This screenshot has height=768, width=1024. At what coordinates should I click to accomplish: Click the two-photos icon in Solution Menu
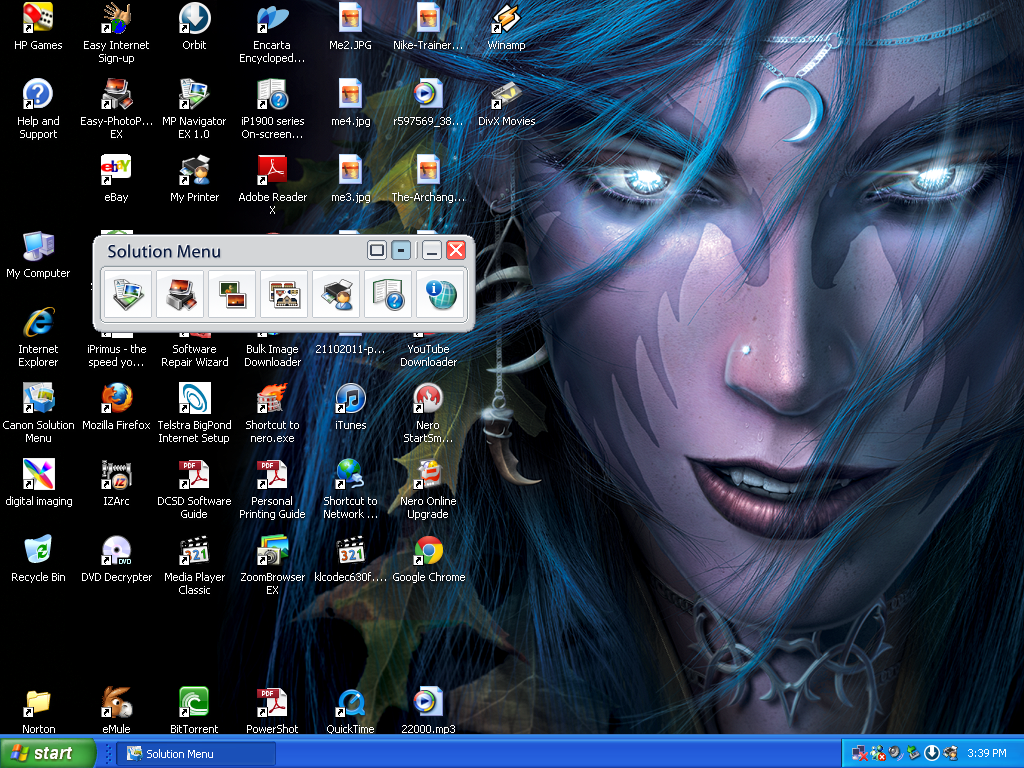click(232, 294)
